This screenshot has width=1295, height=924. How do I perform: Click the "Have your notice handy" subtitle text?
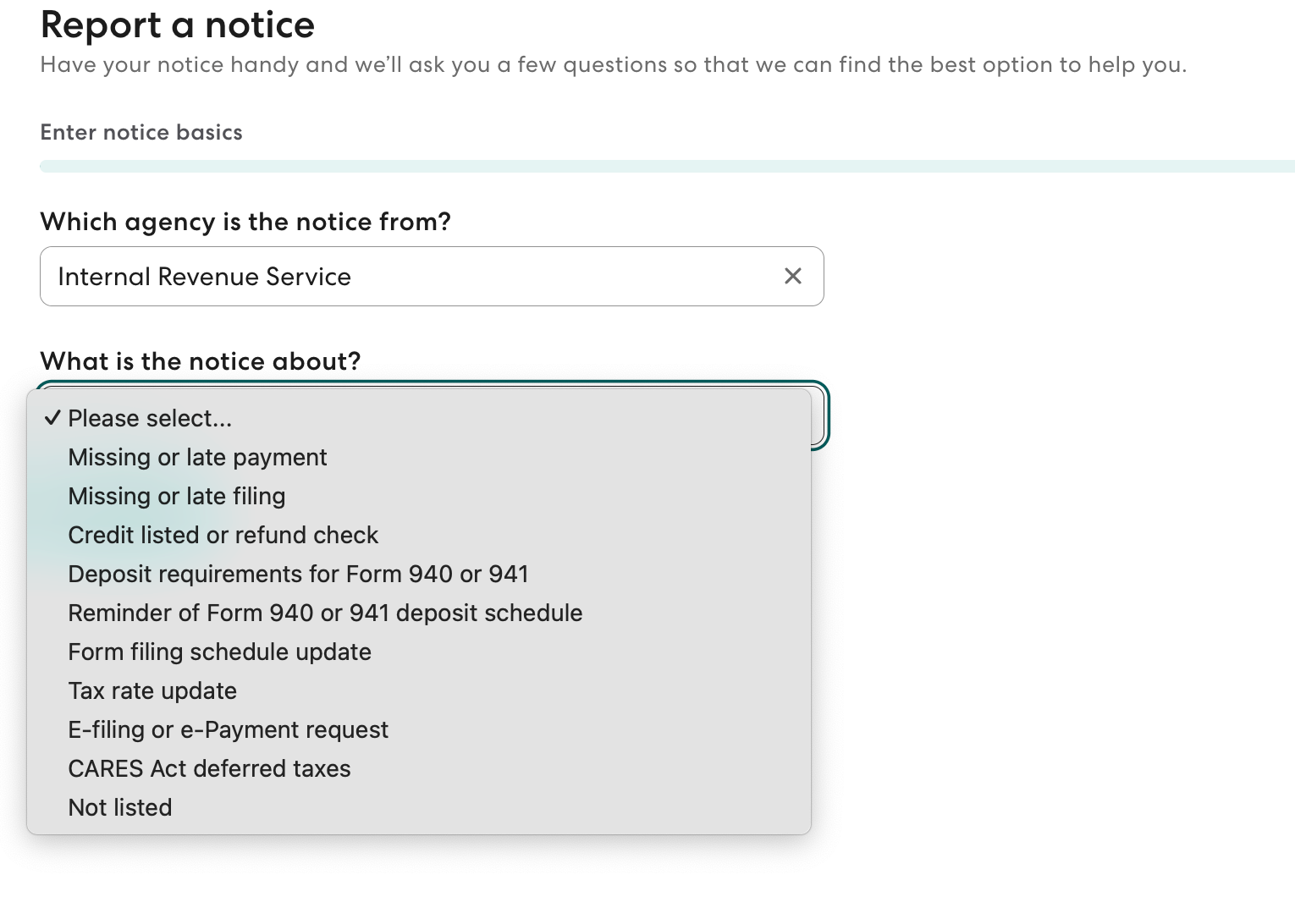click(x=613, y=65)
